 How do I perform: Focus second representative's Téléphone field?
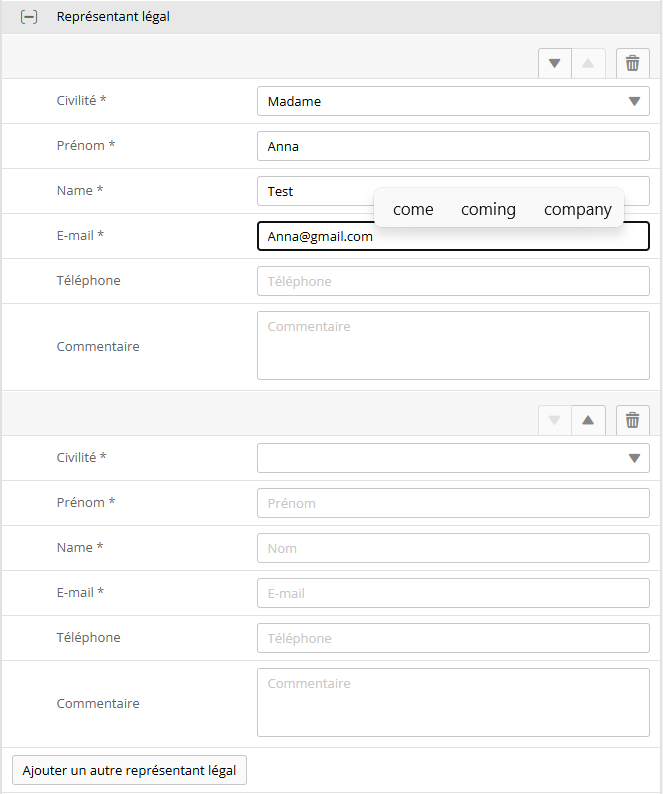pos(453,638)
